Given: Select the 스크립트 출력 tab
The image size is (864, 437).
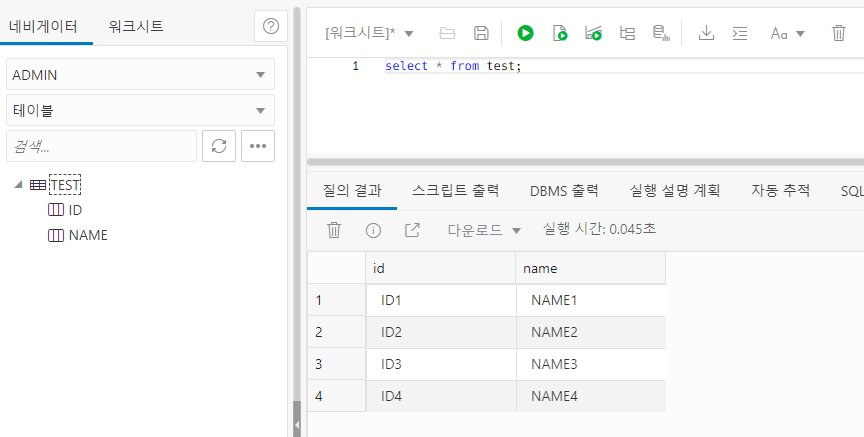Looking at the screenshot, I should click(456, 191).
